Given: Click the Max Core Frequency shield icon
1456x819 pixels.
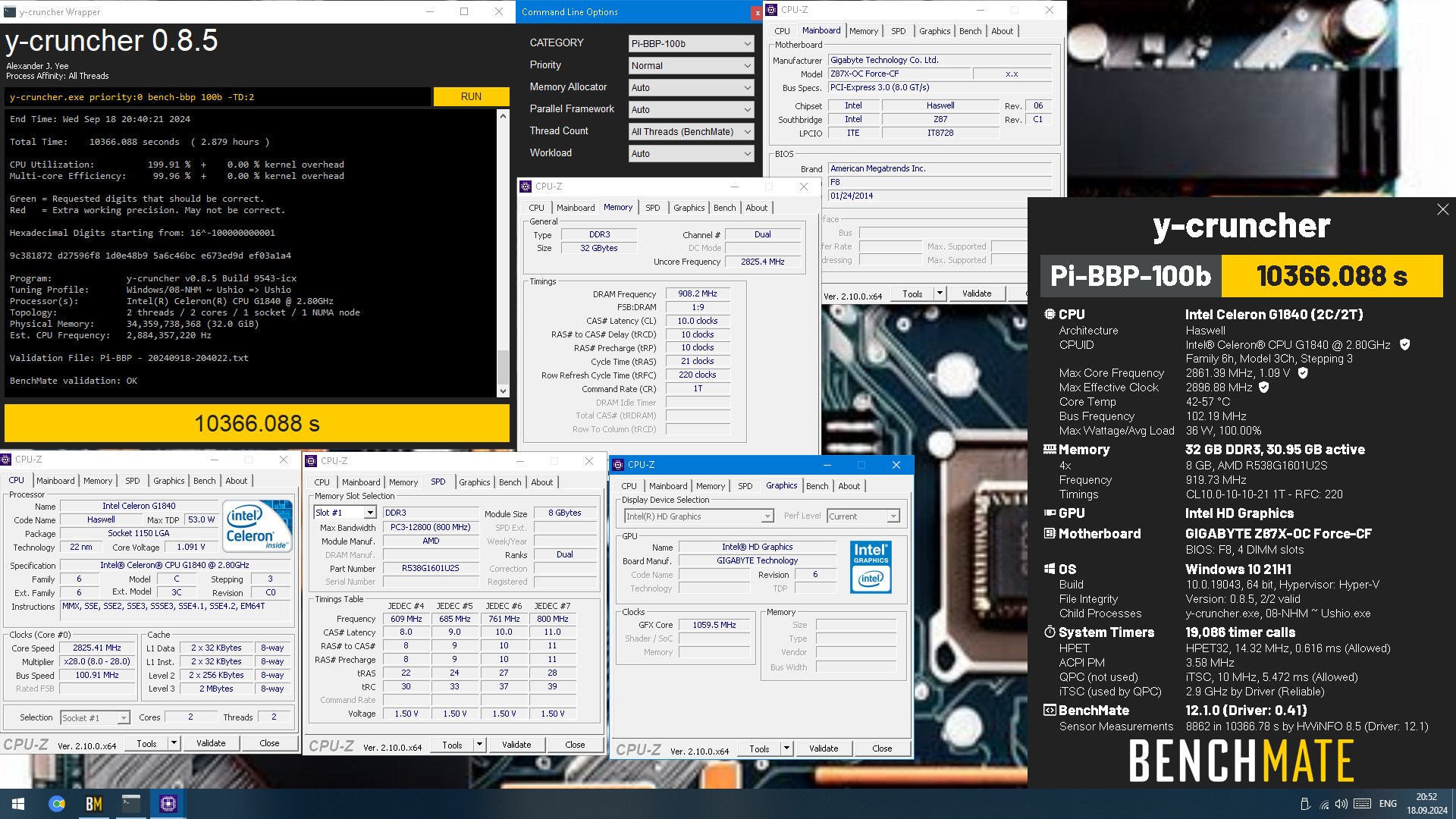Looking at the screenshot, I should (x=1303, y=373).
